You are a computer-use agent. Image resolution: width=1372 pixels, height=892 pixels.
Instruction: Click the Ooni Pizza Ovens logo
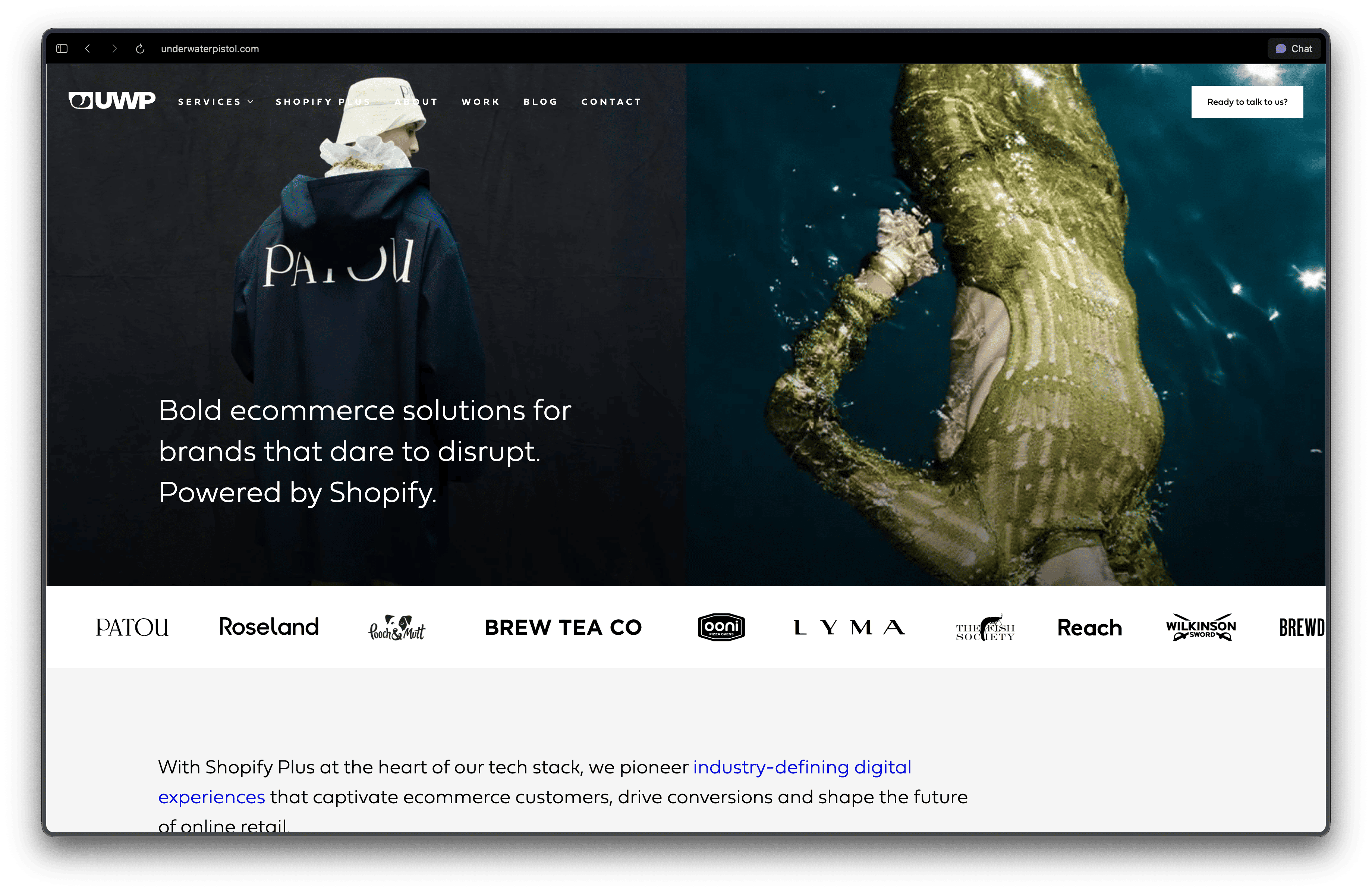click(721, 627)
